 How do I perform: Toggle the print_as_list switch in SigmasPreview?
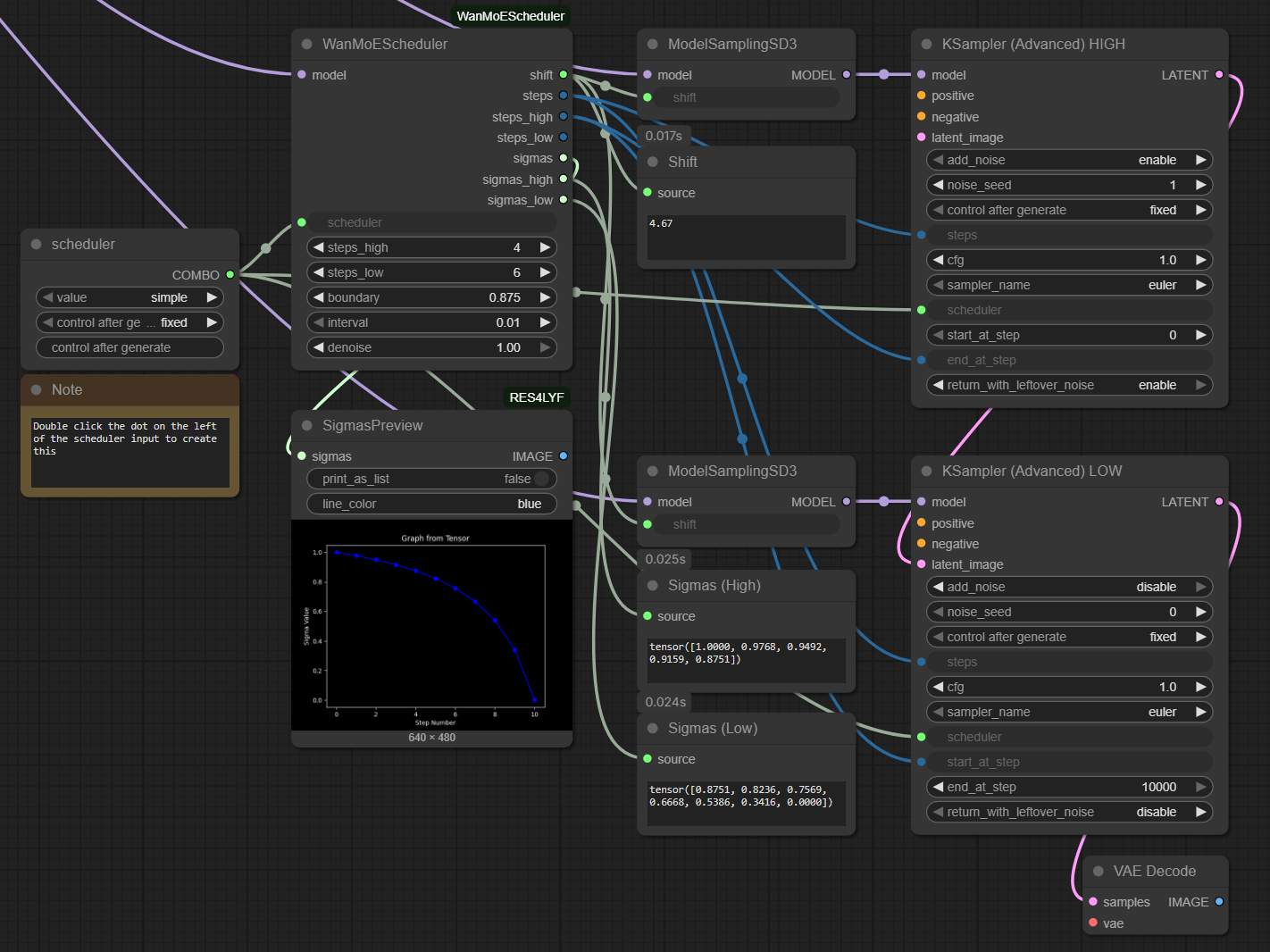pos(541,479)
